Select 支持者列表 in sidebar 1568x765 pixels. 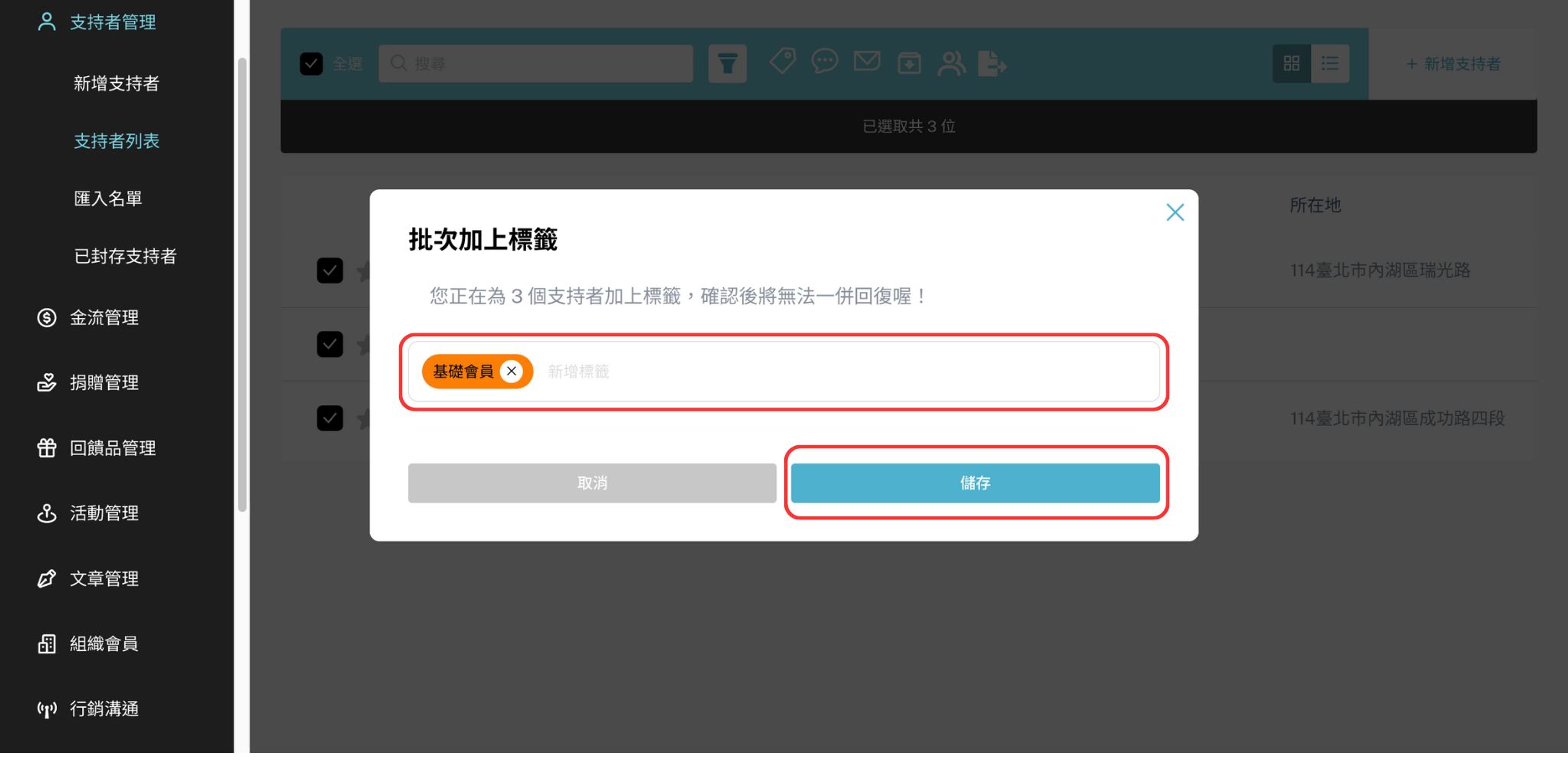click(116, 141)
